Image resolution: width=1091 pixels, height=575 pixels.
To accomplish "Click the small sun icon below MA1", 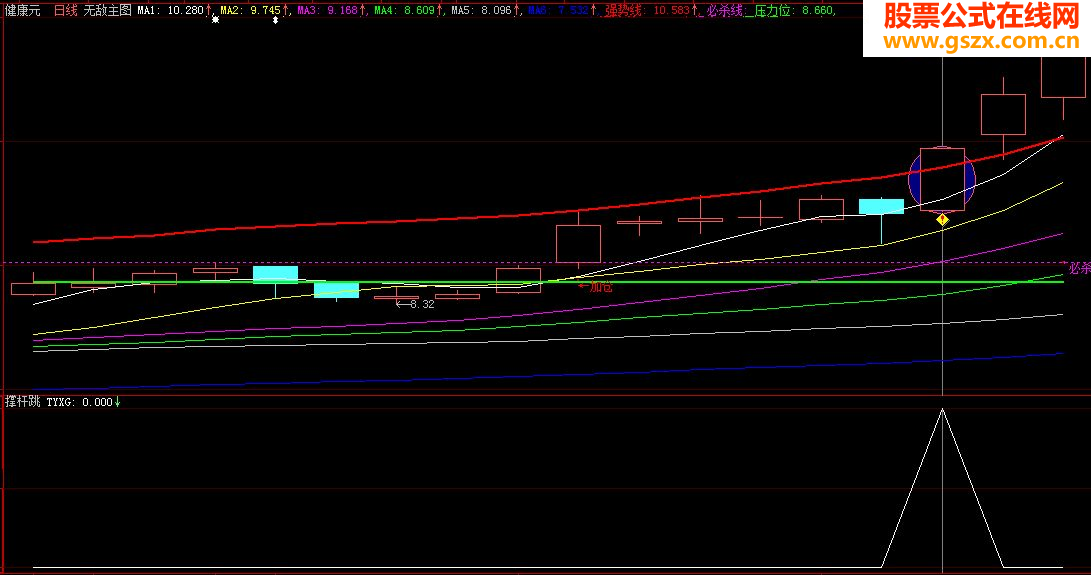I will point(215,20).
